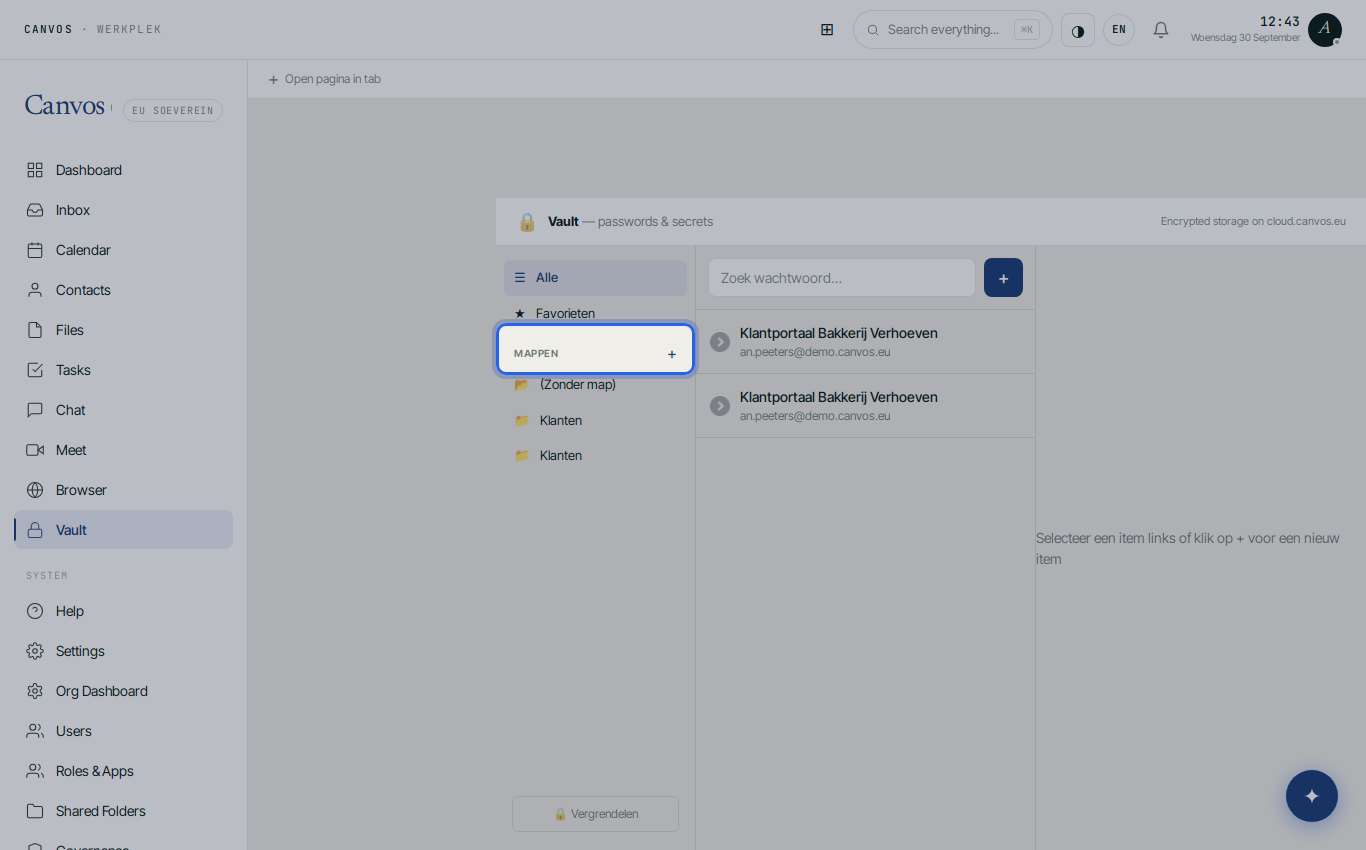
Task: Switch language using the EN button
Action: tap(1119, 30)
